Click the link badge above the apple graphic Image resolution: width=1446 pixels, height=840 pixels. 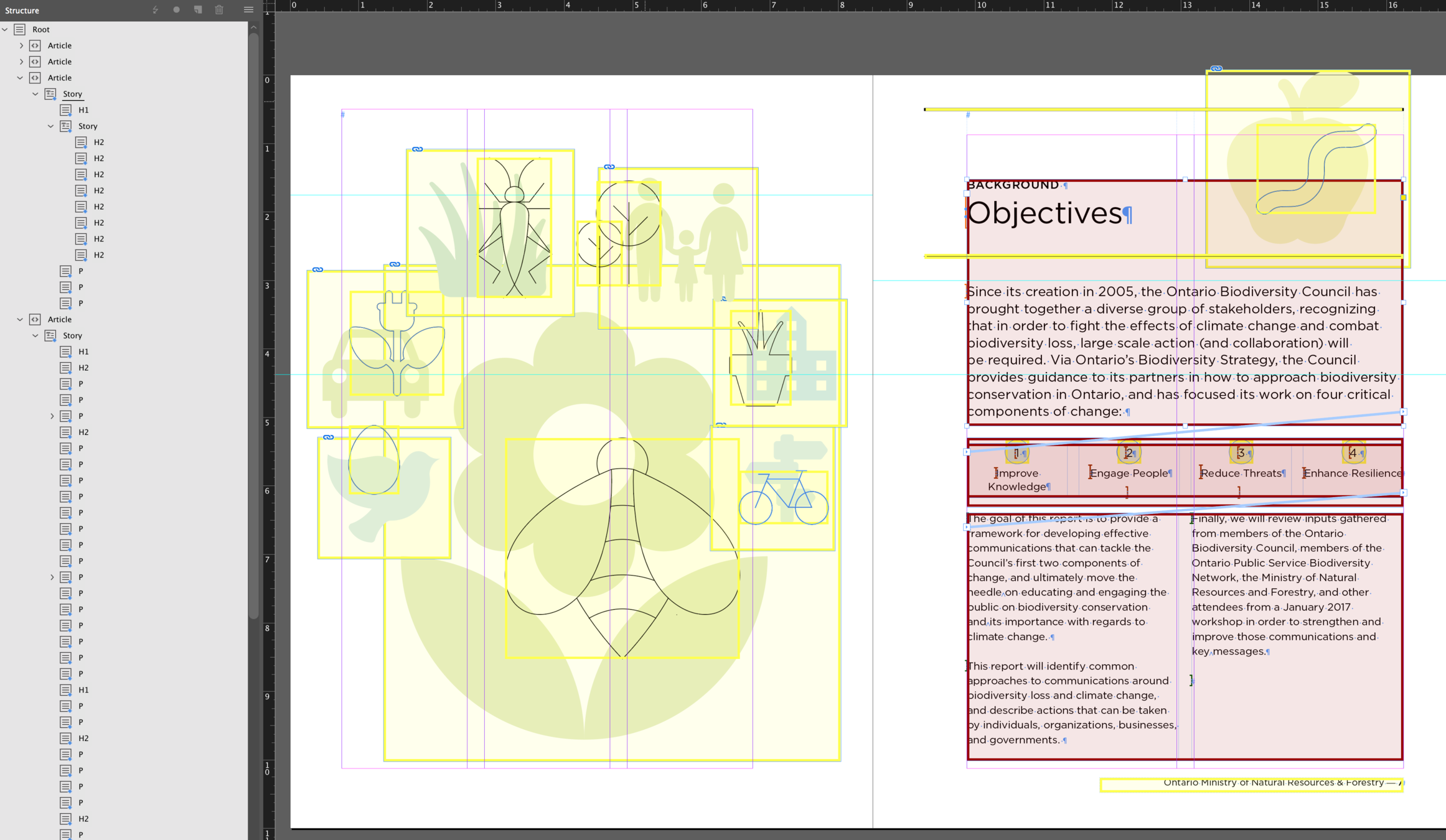point(1216,68)
